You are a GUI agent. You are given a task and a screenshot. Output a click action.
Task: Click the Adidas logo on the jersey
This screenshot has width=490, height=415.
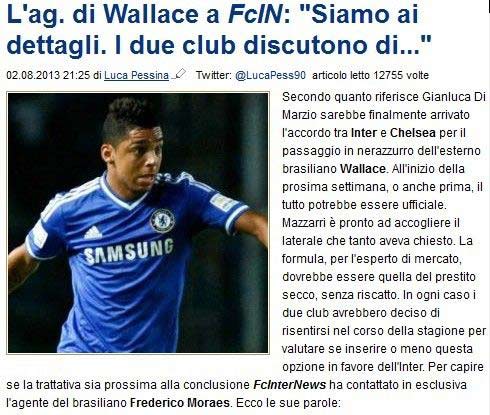tap(93, 233)
